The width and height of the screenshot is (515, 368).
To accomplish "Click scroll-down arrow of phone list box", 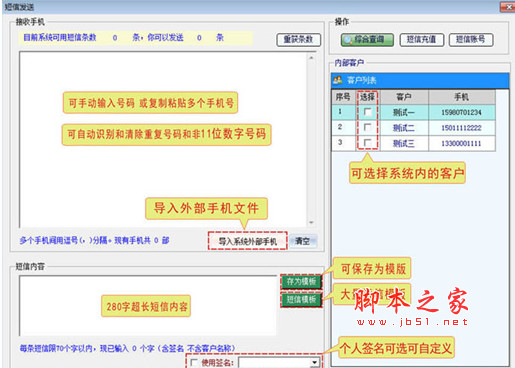I will tap(311, 222).
